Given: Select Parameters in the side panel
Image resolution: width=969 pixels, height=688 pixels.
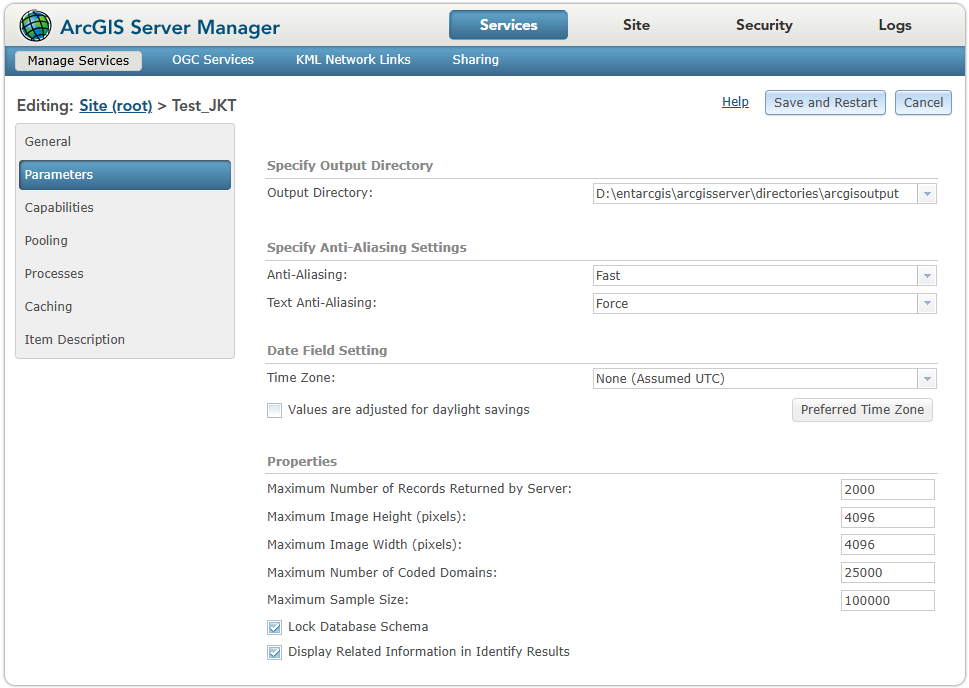Looking at the screenshot, I should 125,175.
